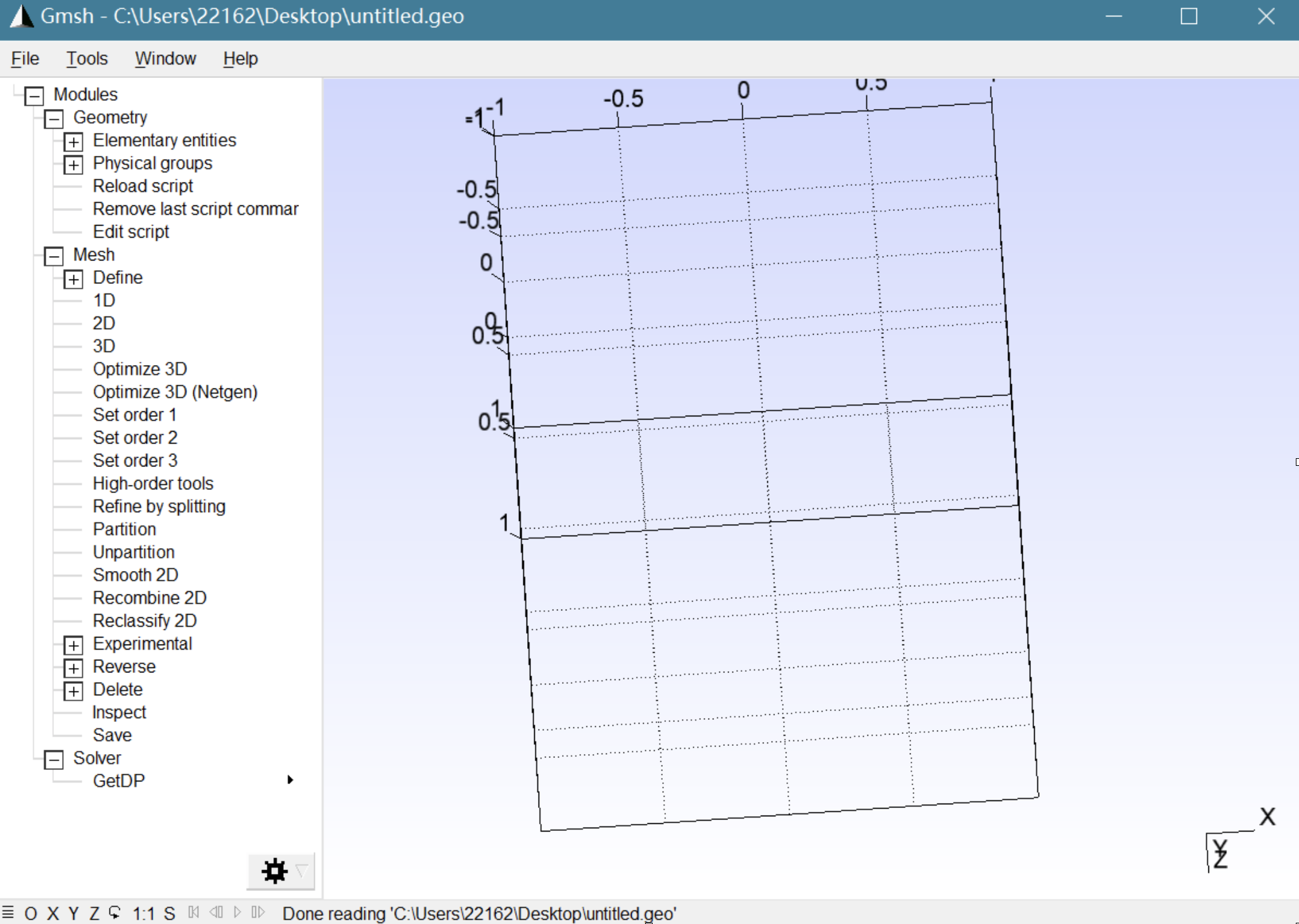The image size is (1299, 924).
Task: Reset the scale with the 1:1 button
Action: coord(143,913)
